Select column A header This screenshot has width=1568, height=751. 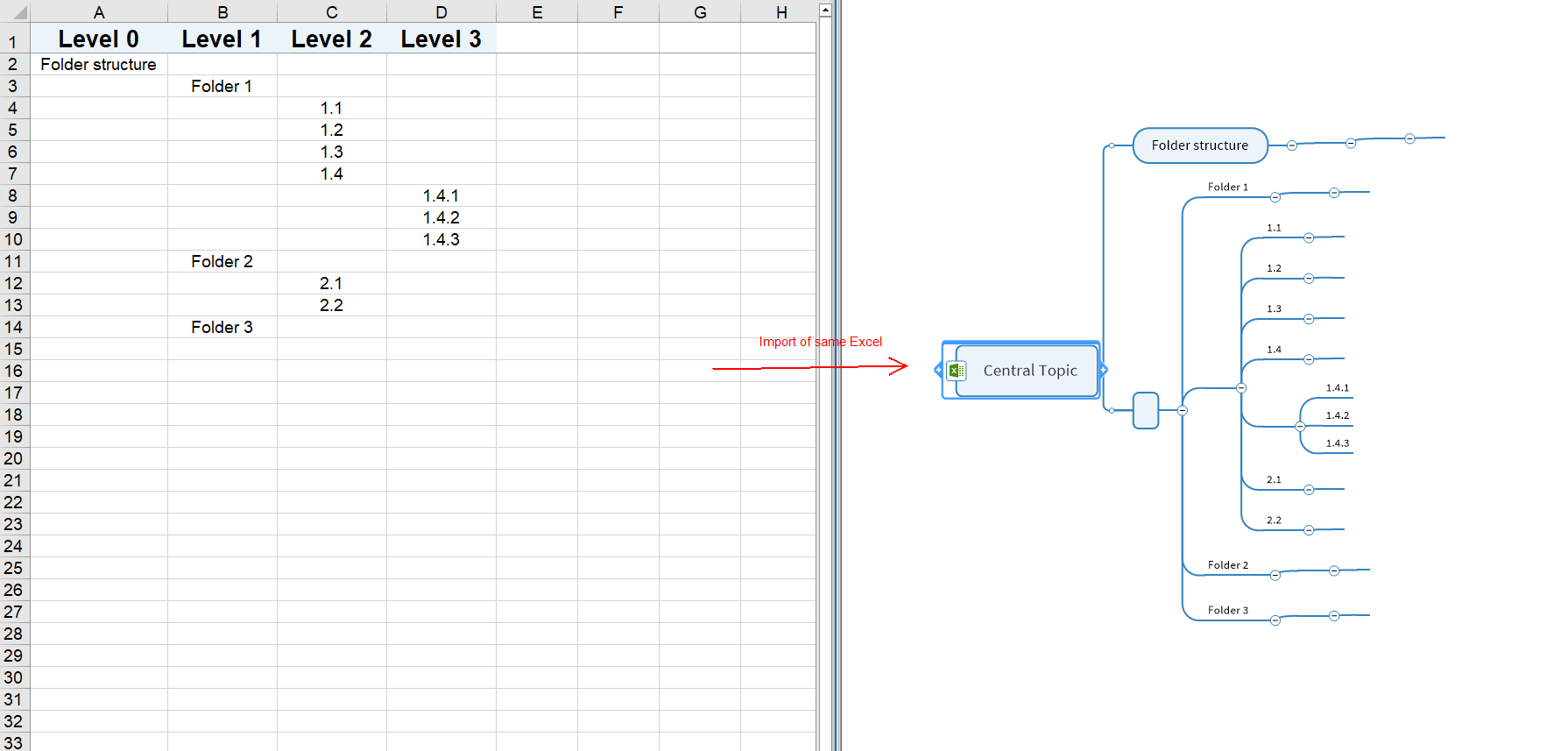(x=99, y=11)
